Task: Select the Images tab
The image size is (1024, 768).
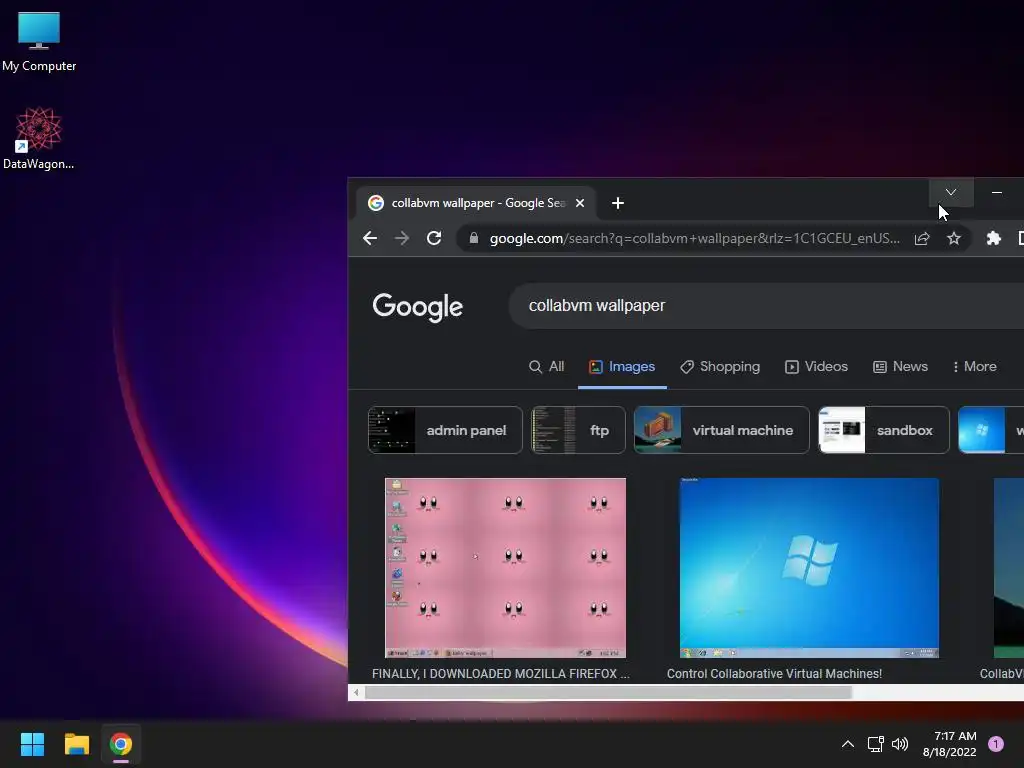Action: [x=622, y=366]
